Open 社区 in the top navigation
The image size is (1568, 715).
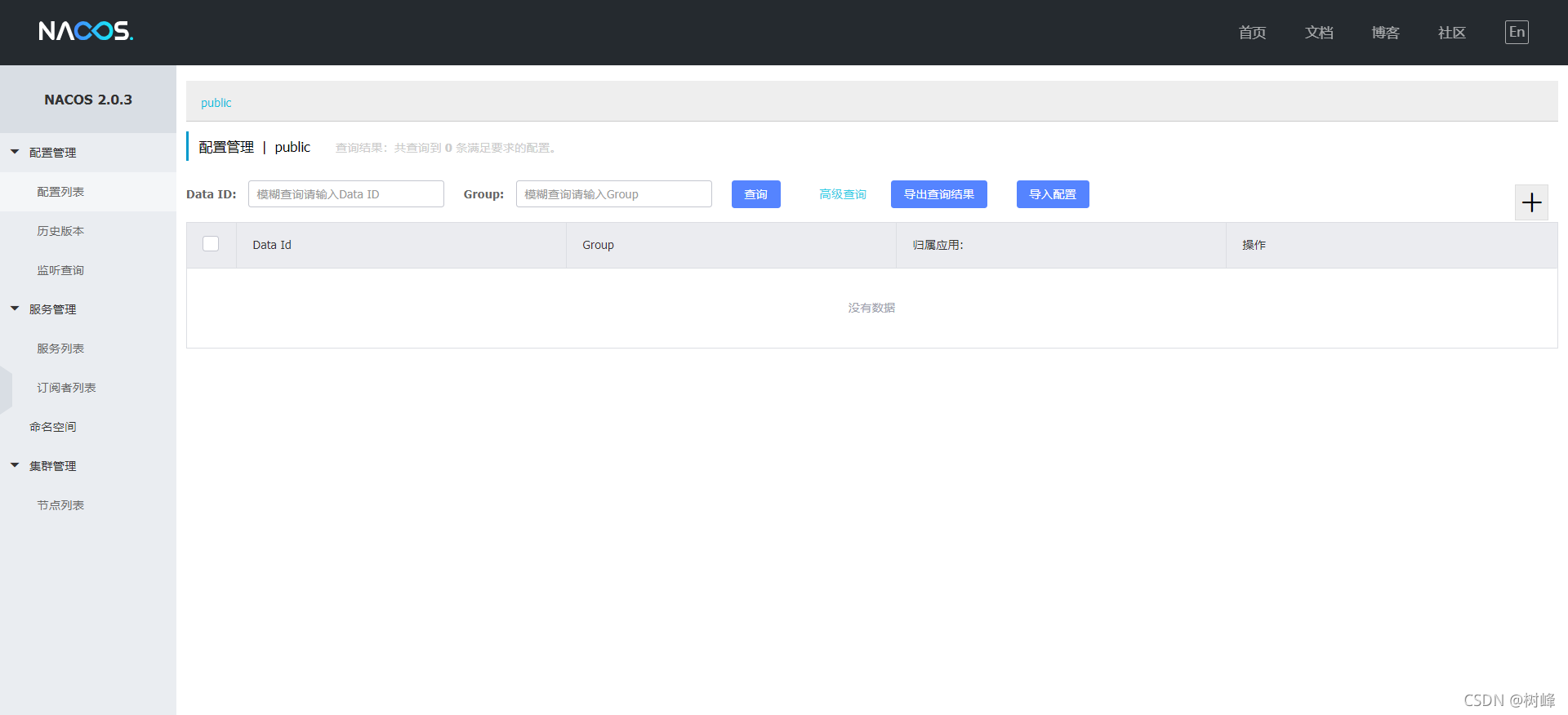(1452, 33)
